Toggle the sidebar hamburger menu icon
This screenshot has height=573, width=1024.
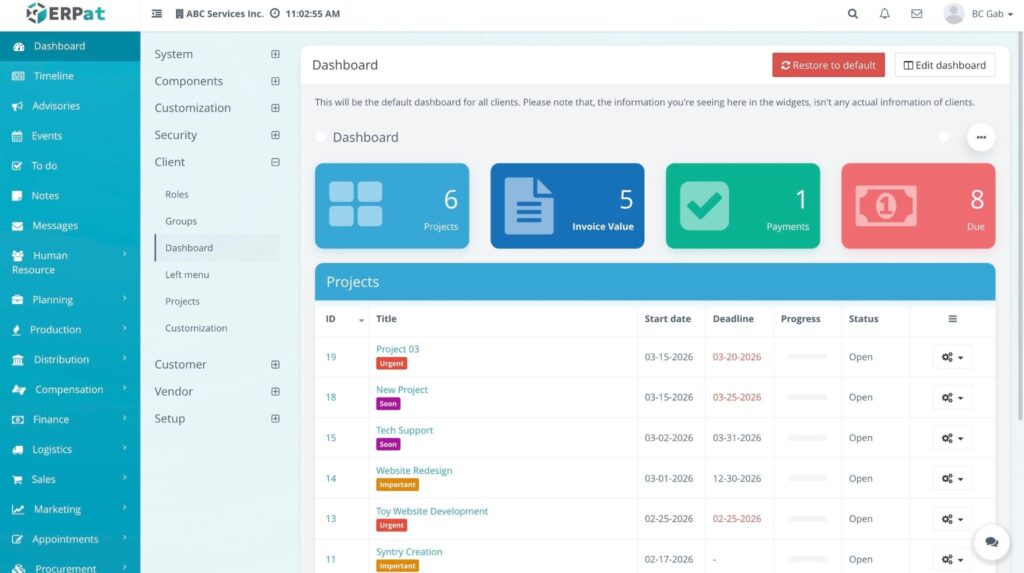coord(157,13)
